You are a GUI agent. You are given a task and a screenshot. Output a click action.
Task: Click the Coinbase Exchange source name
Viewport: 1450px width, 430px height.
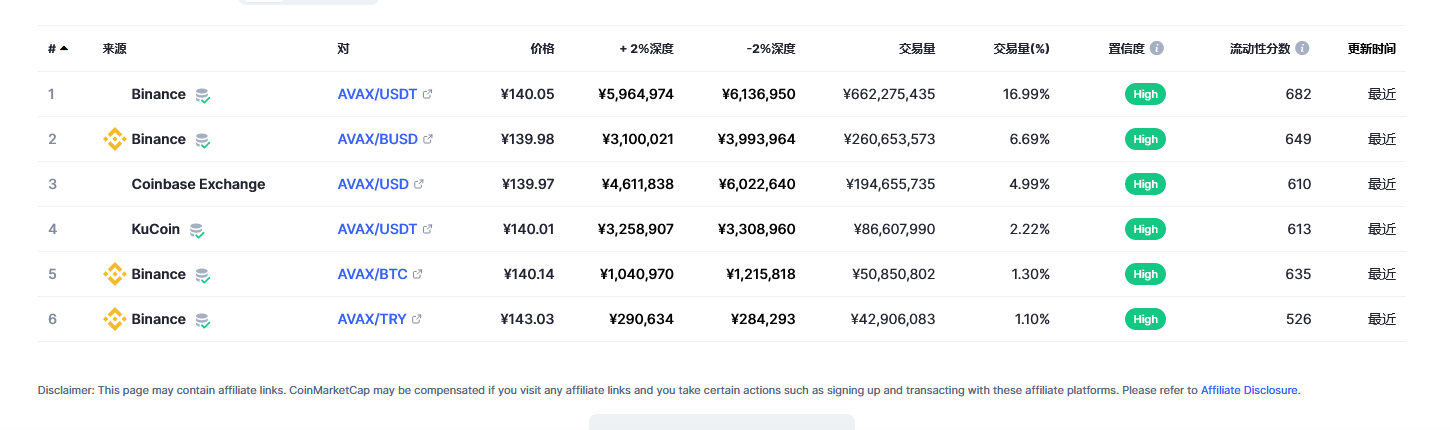pyautogui.click(x=198, y=184)
